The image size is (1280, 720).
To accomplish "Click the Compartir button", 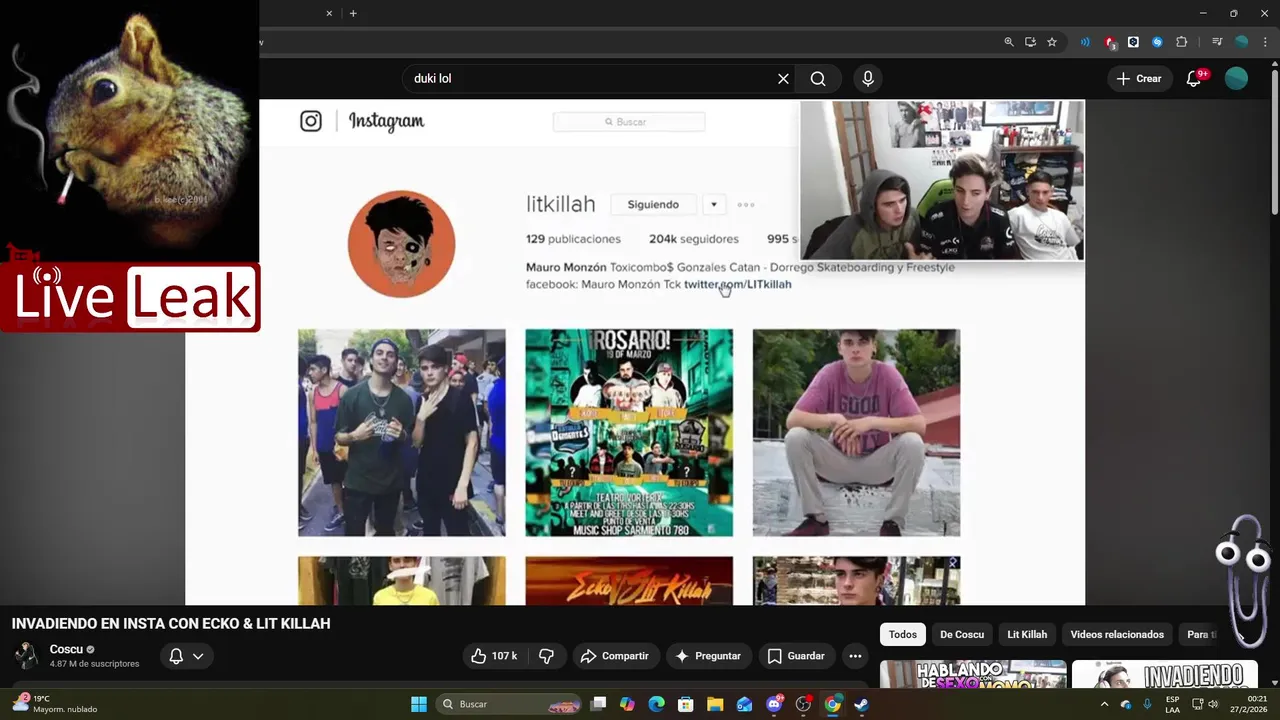I will coord(614,656).
